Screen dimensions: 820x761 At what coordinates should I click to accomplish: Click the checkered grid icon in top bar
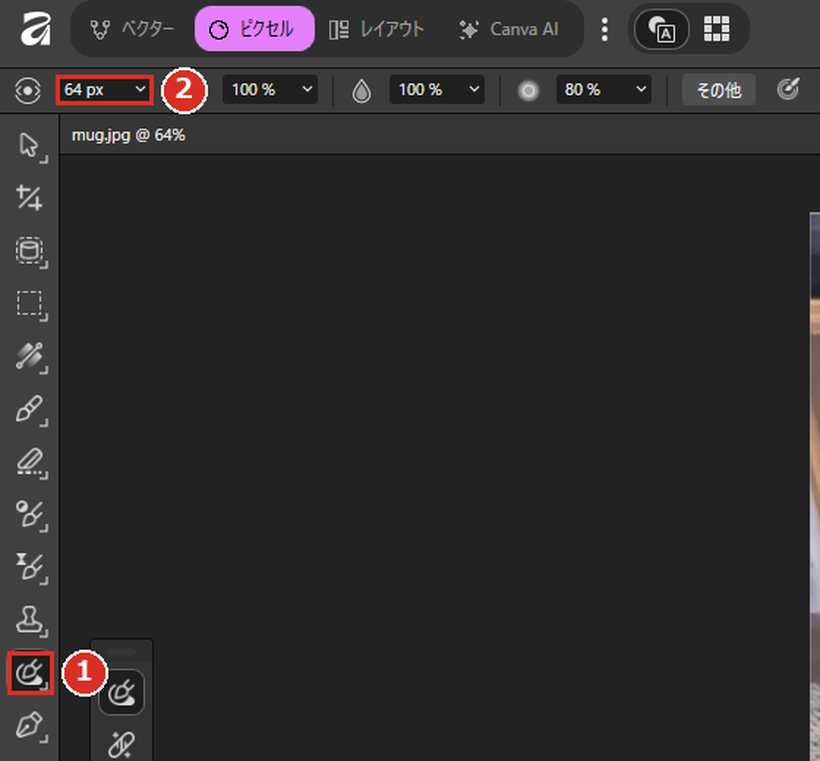coord(716,29)
